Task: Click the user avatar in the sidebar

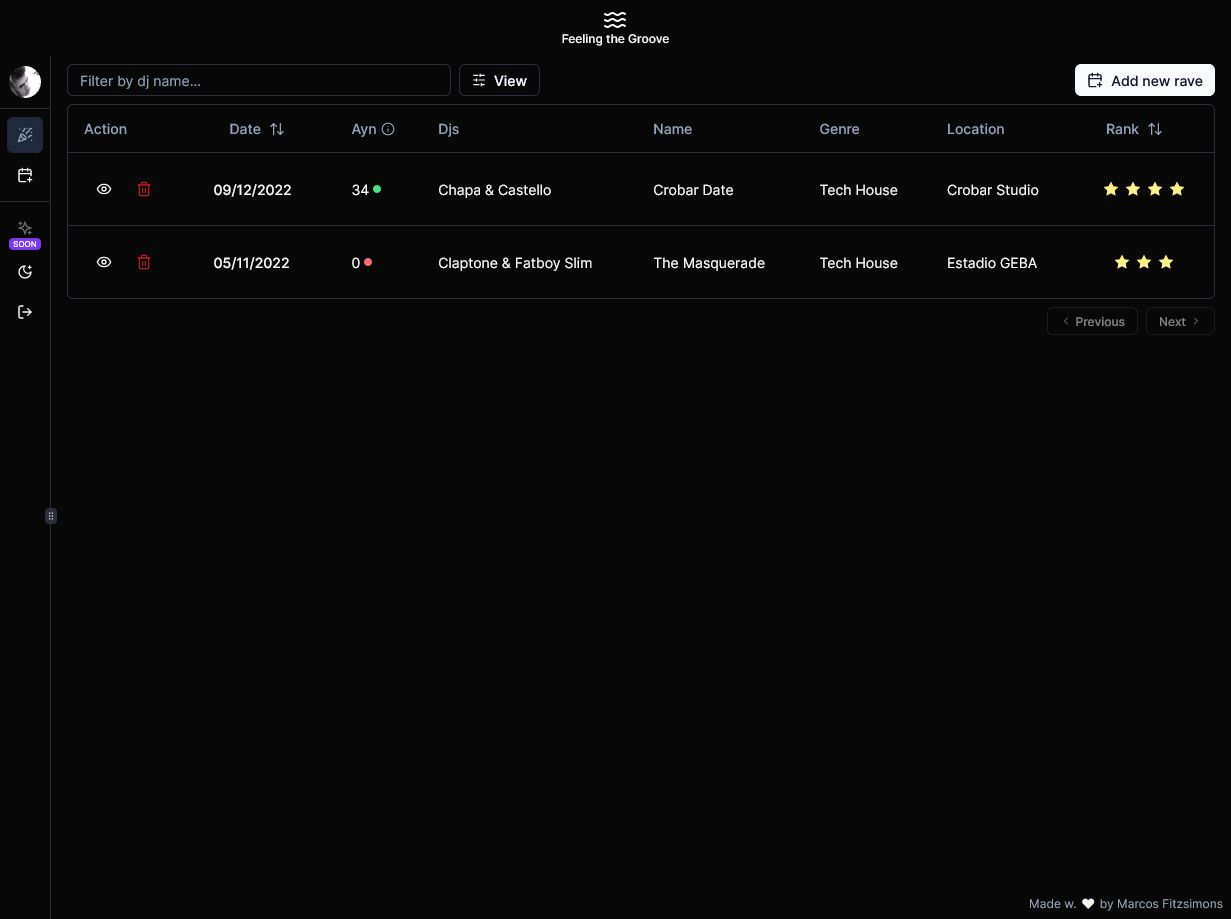Action: pos(25,82)
